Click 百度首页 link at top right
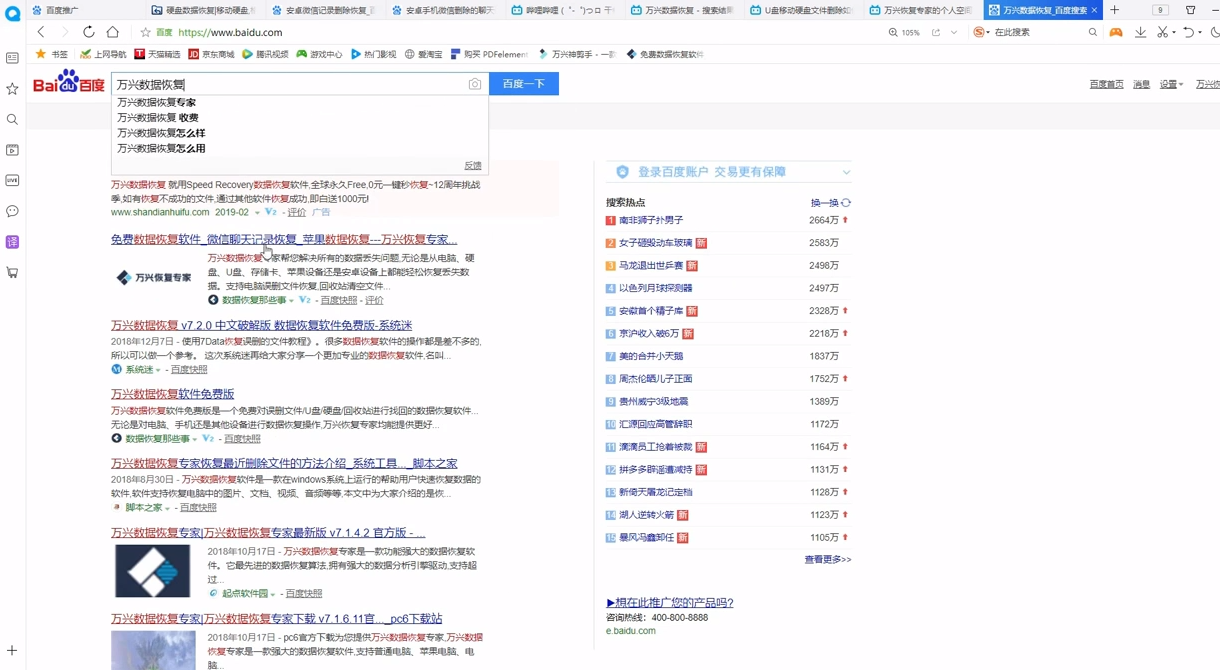This screenshot has width=1220, height=670. [x=1106, y=84]
